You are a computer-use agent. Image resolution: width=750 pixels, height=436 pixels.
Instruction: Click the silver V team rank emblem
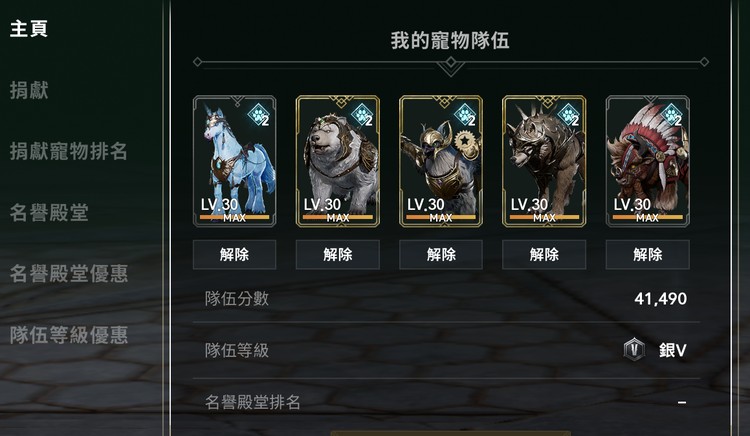[x=634, y=349]
